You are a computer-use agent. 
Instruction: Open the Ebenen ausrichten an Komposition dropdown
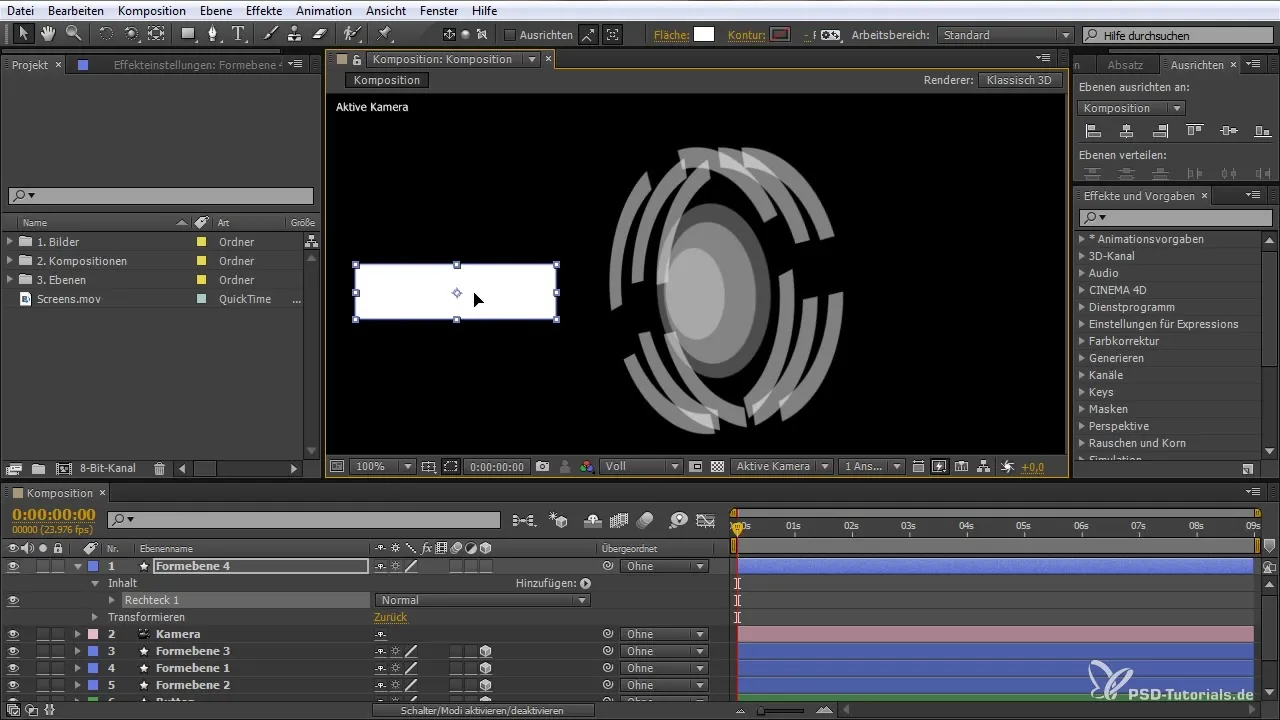point(1132,108)
